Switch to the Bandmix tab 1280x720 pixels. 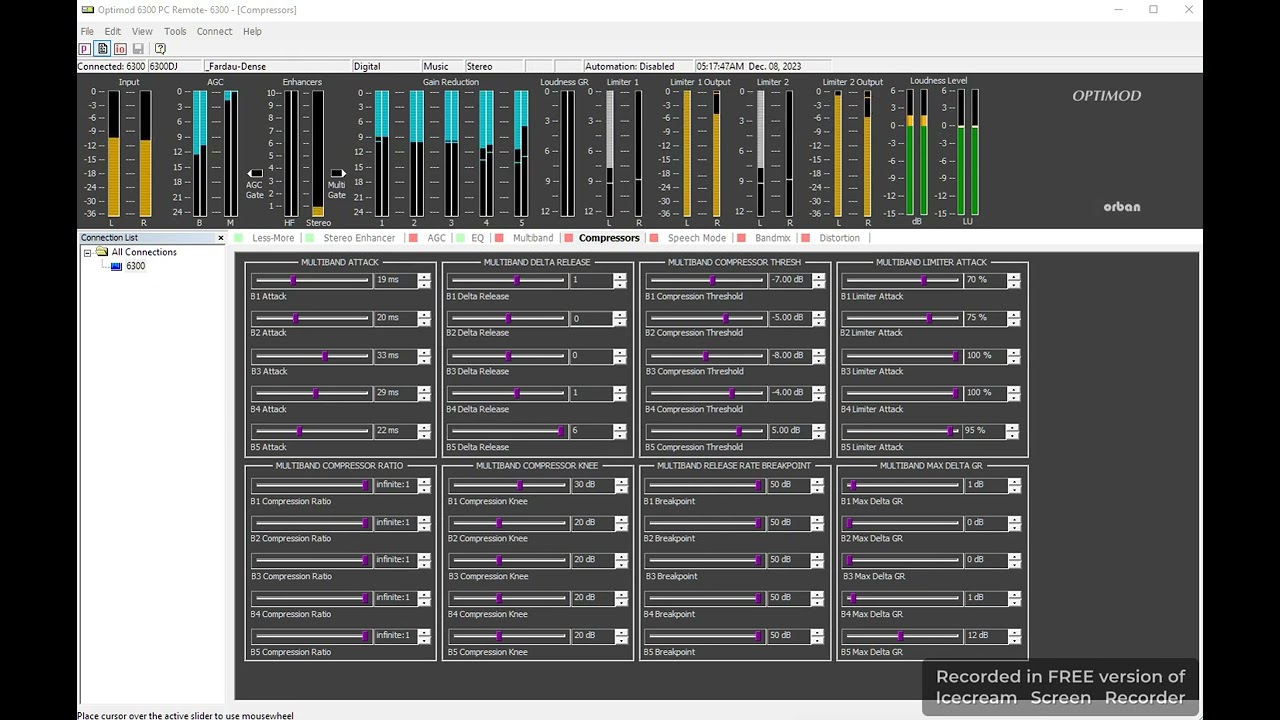(x=773, y=238)
